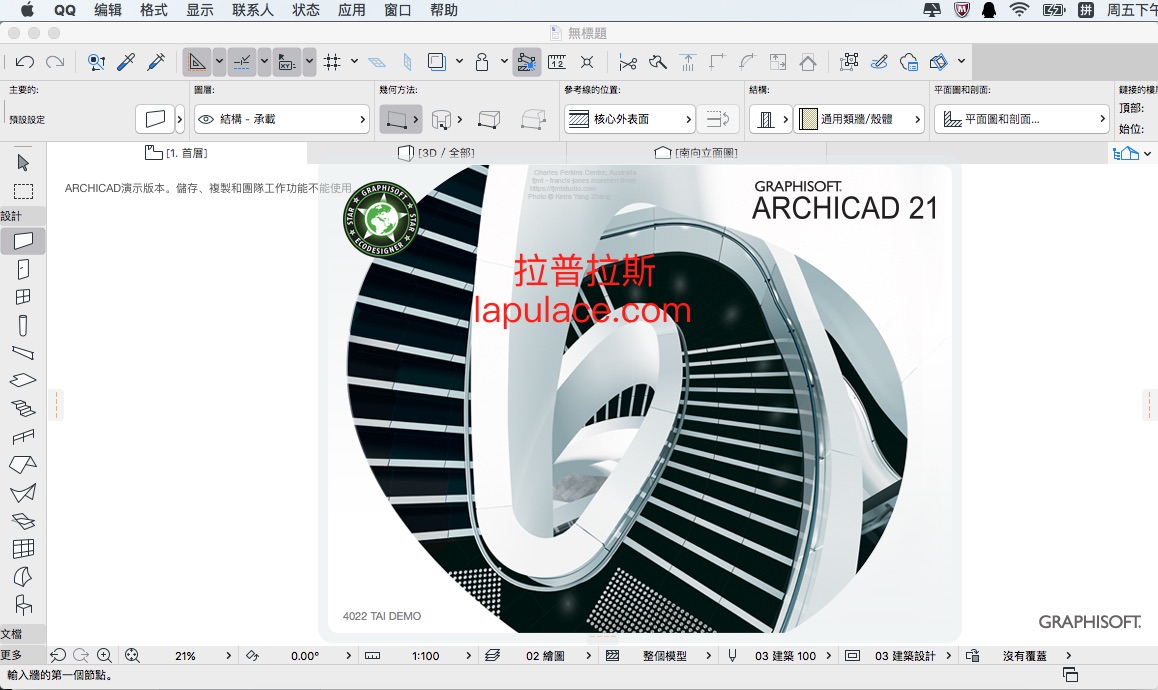Pick up parameters with the eyedropper tool

coord(126,62)
